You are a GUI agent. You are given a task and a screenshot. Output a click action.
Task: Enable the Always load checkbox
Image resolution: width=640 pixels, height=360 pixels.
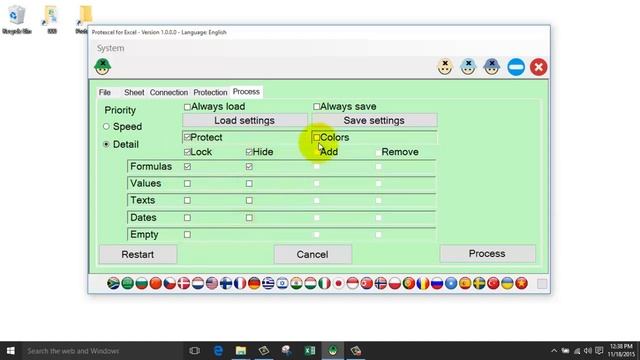point(187,107)
